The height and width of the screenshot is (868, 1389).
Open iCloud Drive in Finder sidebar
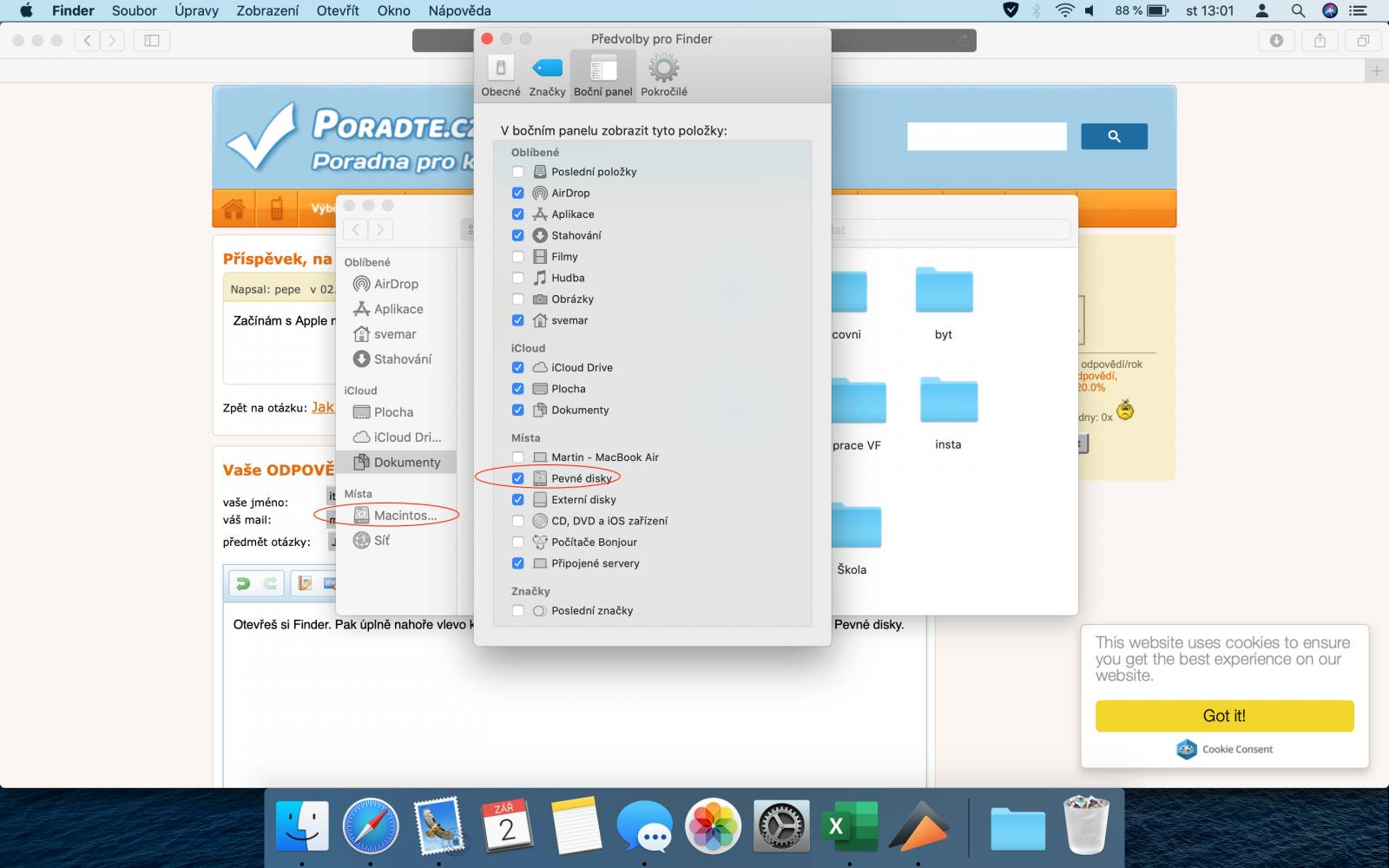click(x=395, y=437)
